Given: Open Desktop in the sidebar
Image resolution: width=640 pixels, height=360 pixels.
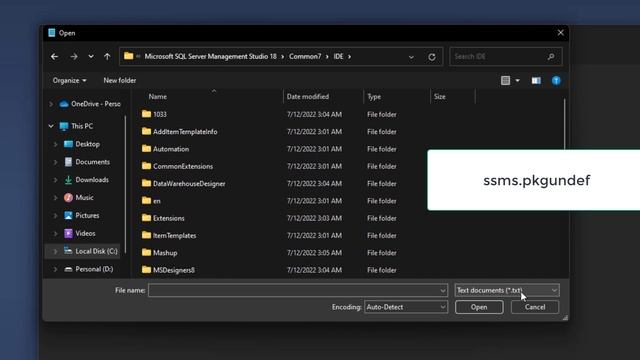Looking at the screenshot, I should [82, 144].
